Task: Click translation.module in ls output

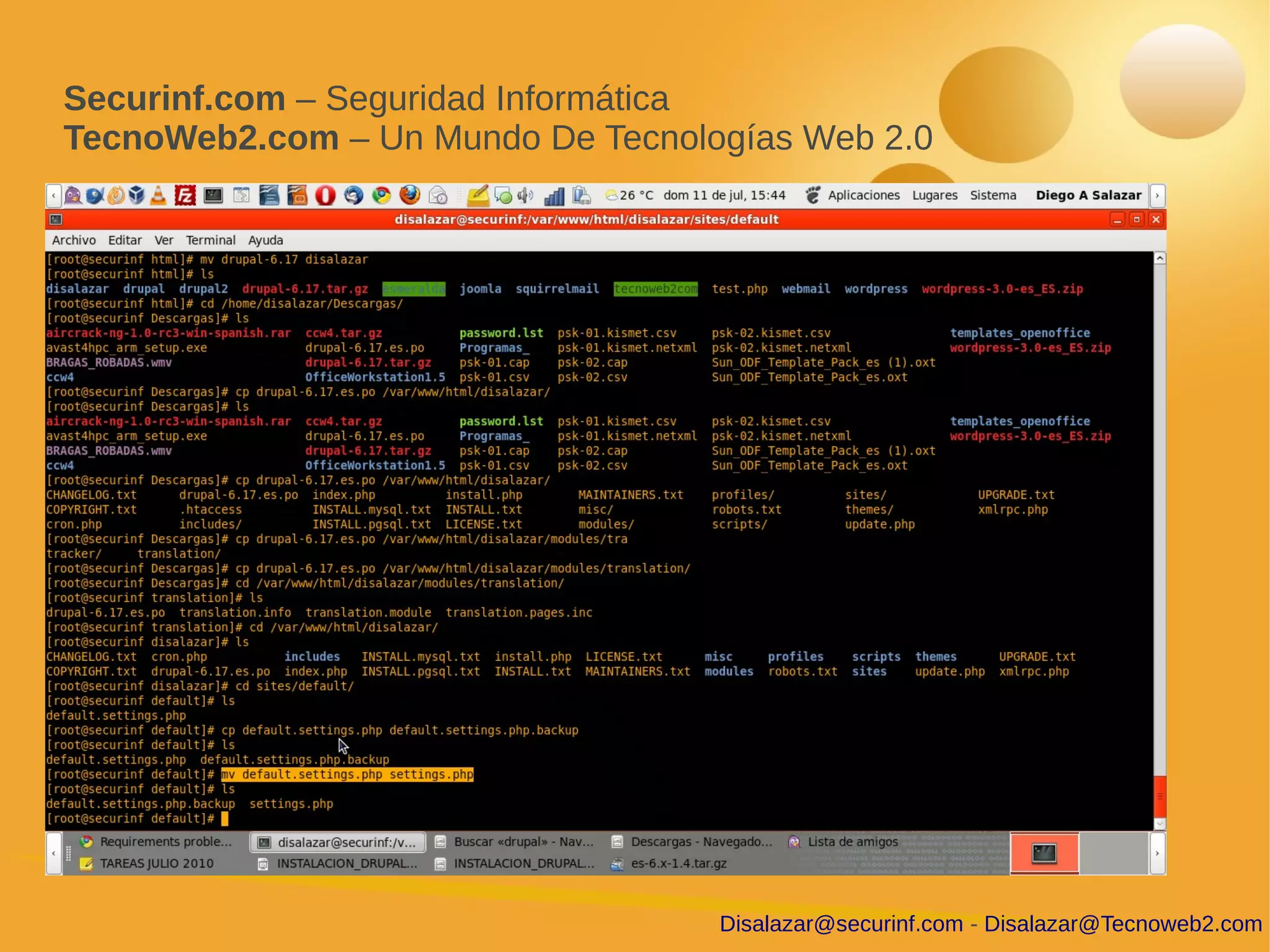Action: [x=368, y=613]
